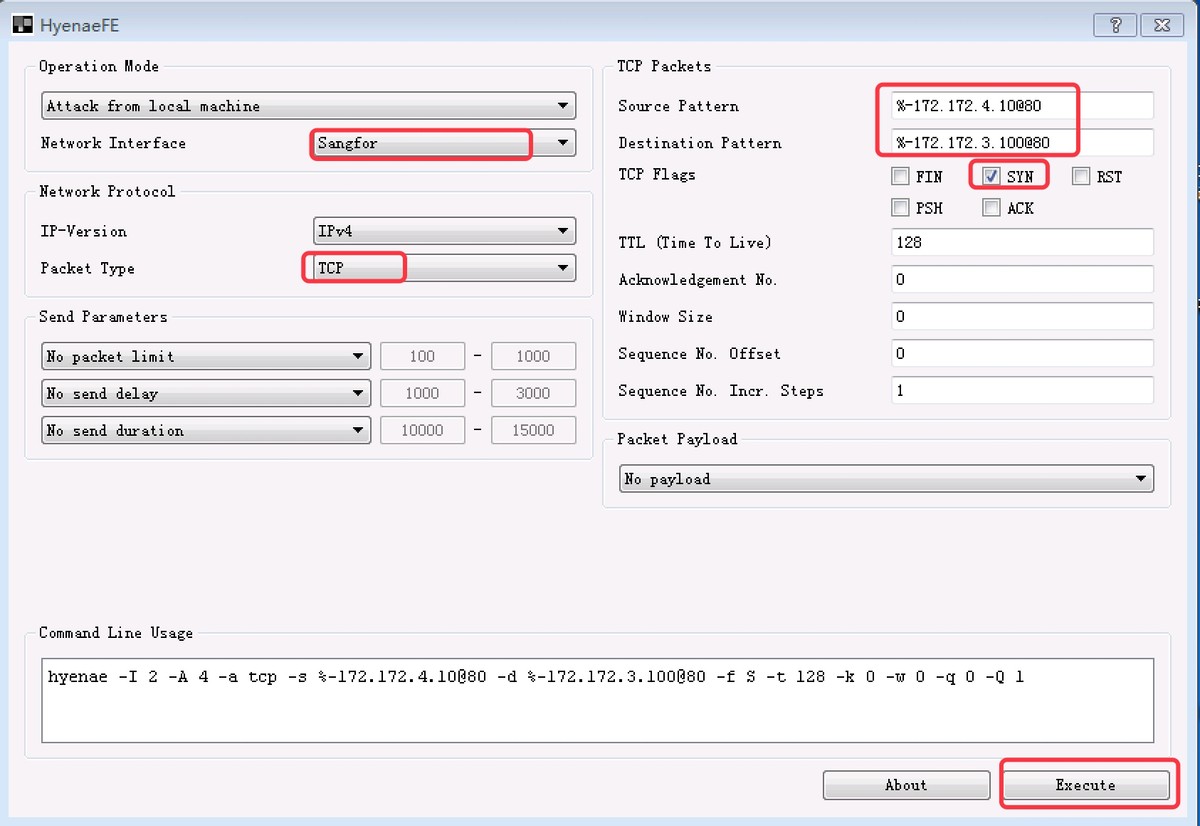This screenshot has width=1200, height=826.
Task: Enable the PSH flag checkbox
Action: [900, 208]
